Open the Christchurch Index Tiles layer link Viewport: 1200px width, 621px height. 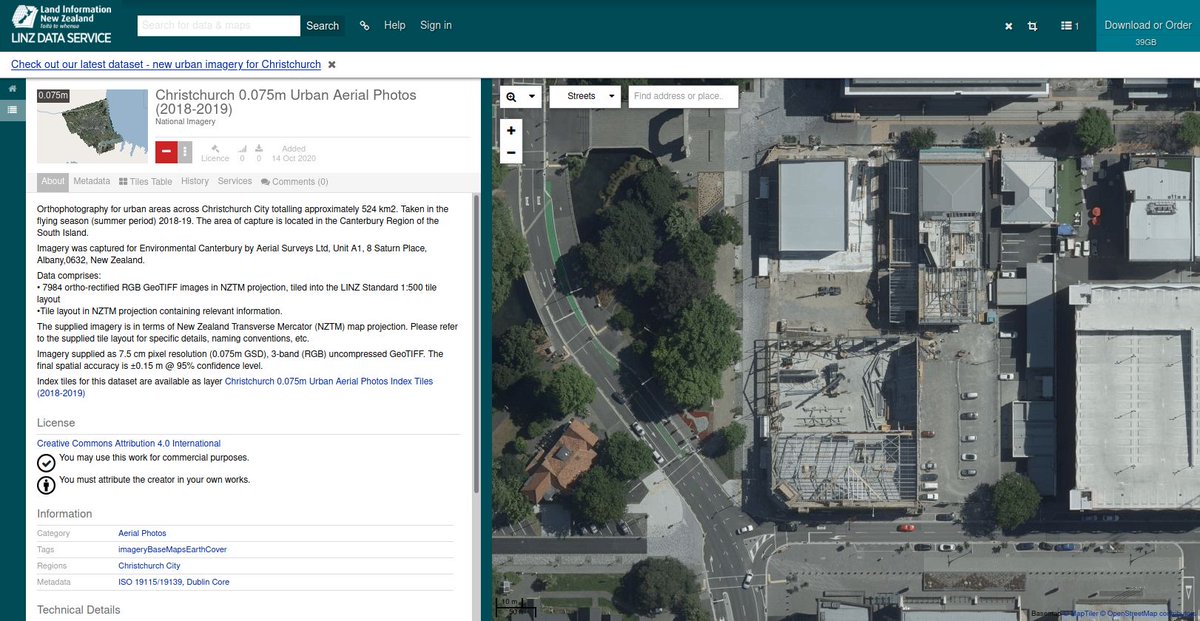pyautogui.click(x=235, y=388)
